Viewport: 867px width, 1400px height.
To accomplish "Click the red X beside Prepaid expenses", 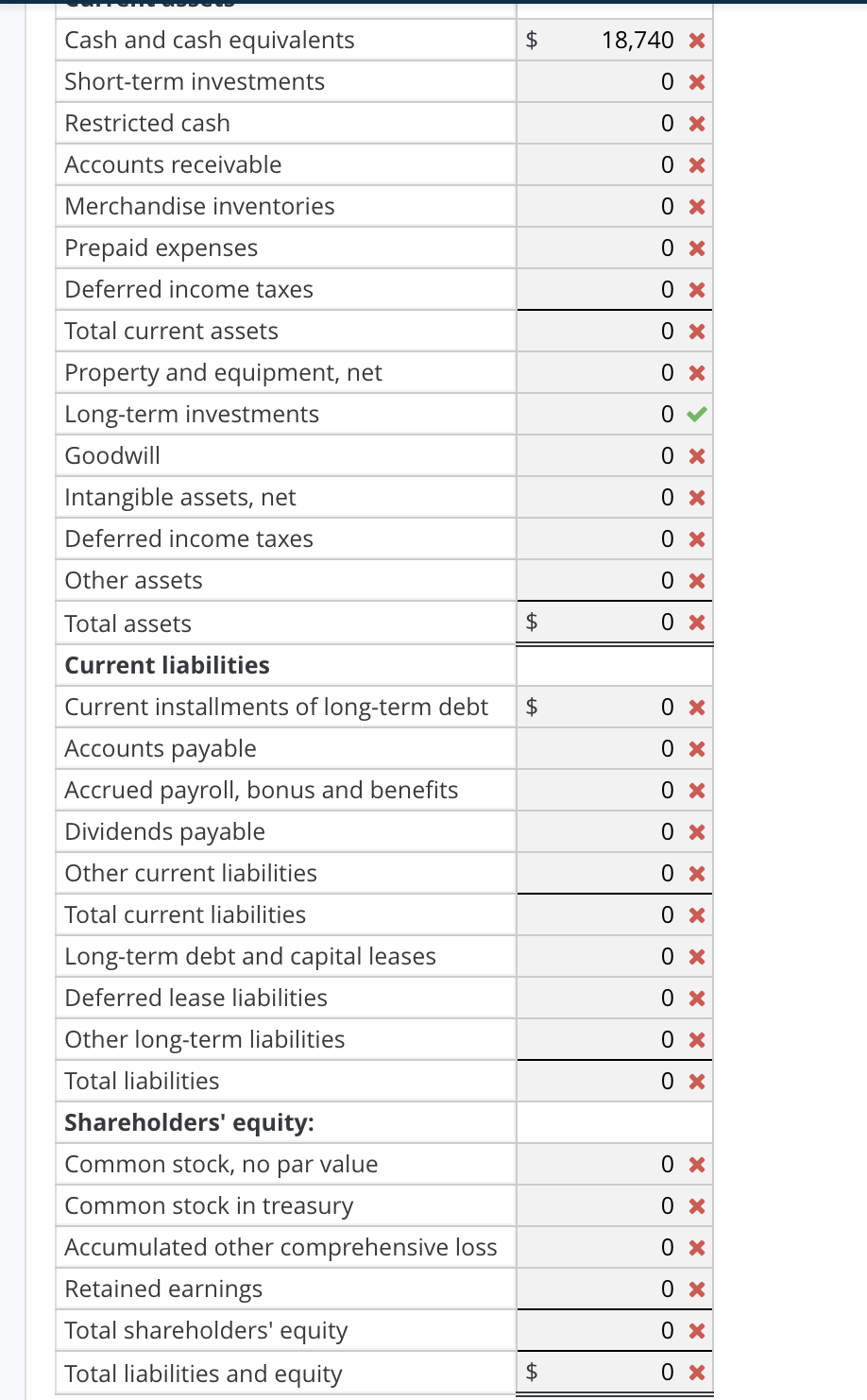I will tap(696, 248).
